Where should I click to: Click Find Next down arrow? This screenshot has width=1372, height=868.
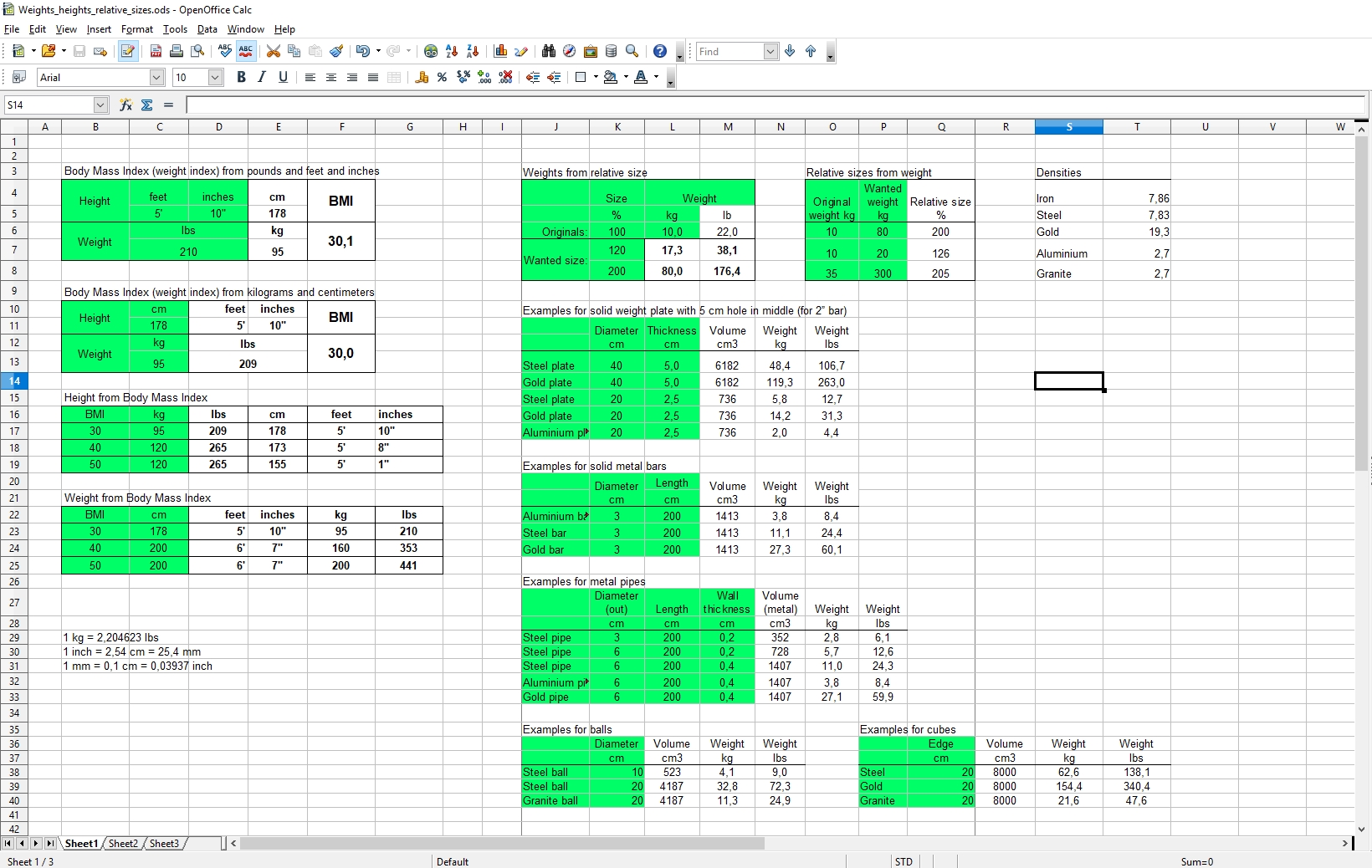coord(790,51)
